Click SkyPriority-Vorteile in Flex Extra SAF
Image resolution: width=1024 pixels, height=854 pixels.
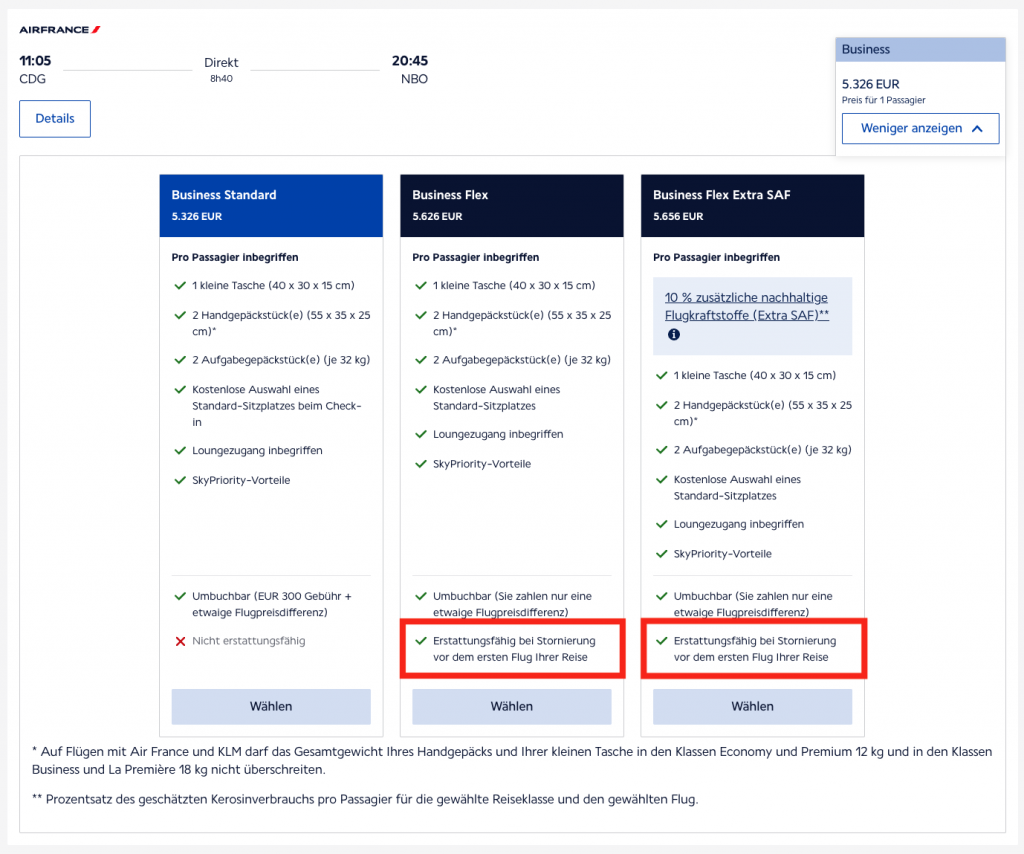coord(723,554)
